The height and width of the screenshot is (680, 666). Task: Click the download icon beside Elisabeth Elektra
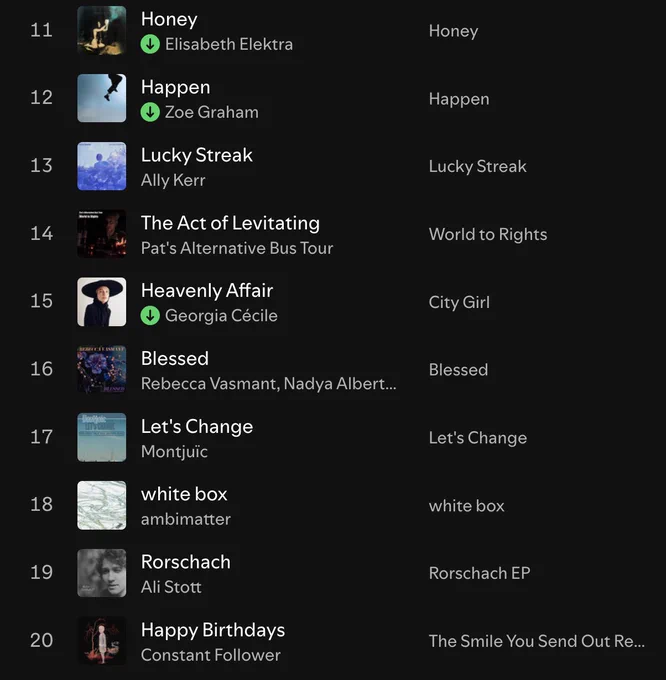pos(150,44)
